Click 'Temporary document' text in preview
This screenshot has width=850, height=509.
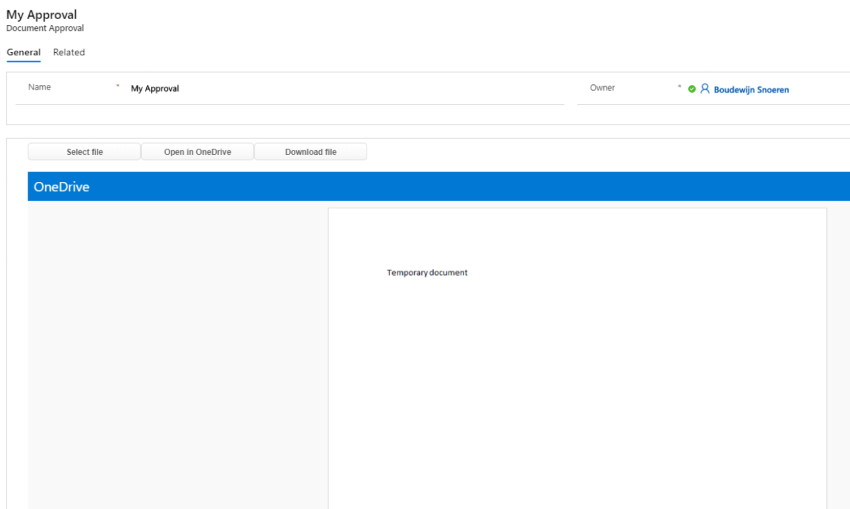click(x=427, y=273)
